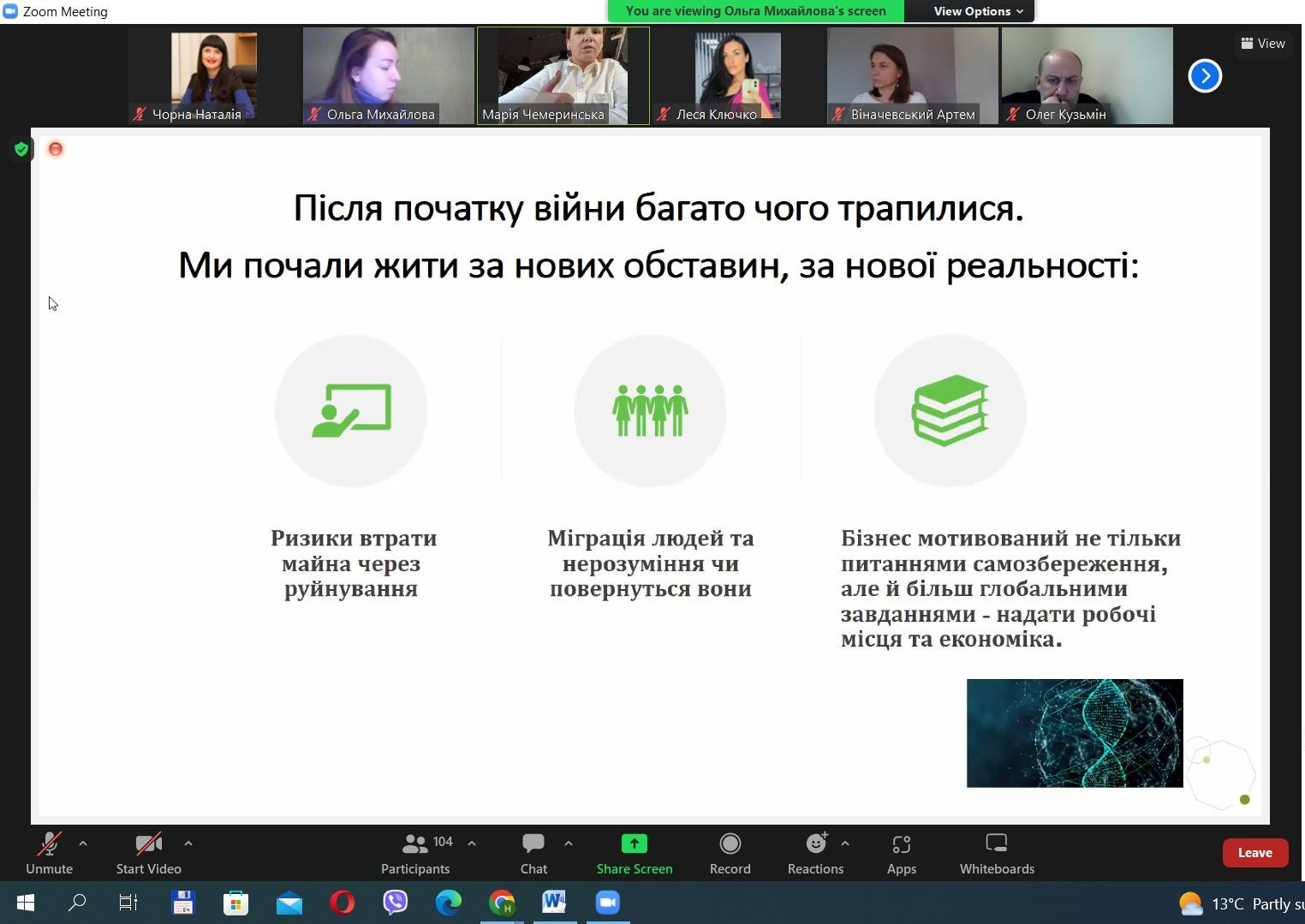Viewport: 1305px width, 924px height.
Task: Unmute the microphone
Action: [x=49, y=853]
